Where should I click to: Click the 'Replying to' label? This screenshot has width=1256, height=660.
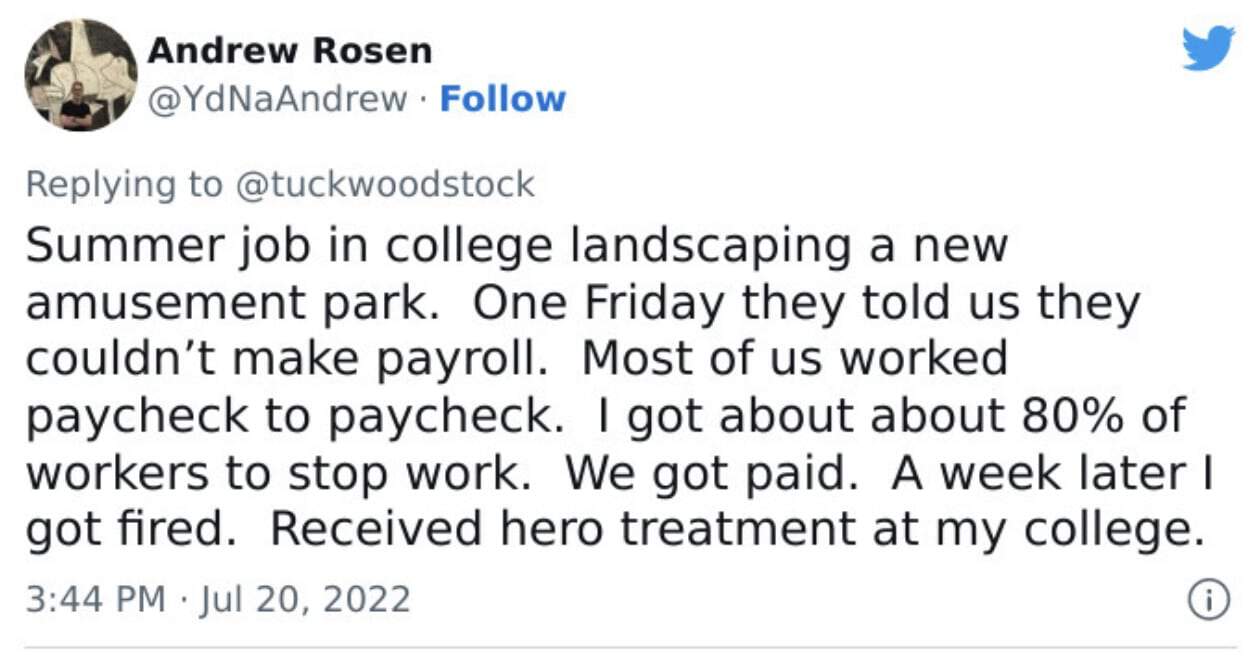(125, 184)
